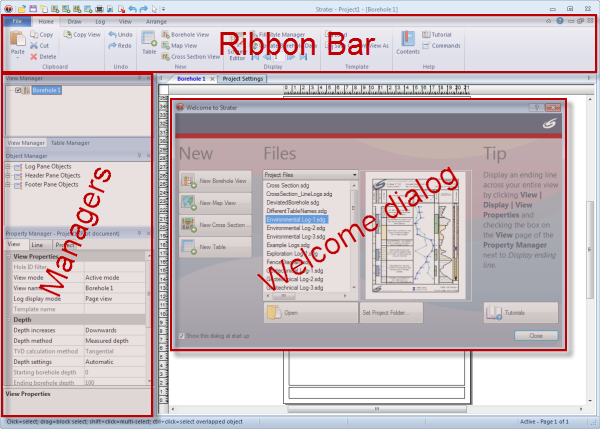The width and height of the screenshot is (600, 429).
Task: Collapse the View Properties section
Action: tap(8, 256)
